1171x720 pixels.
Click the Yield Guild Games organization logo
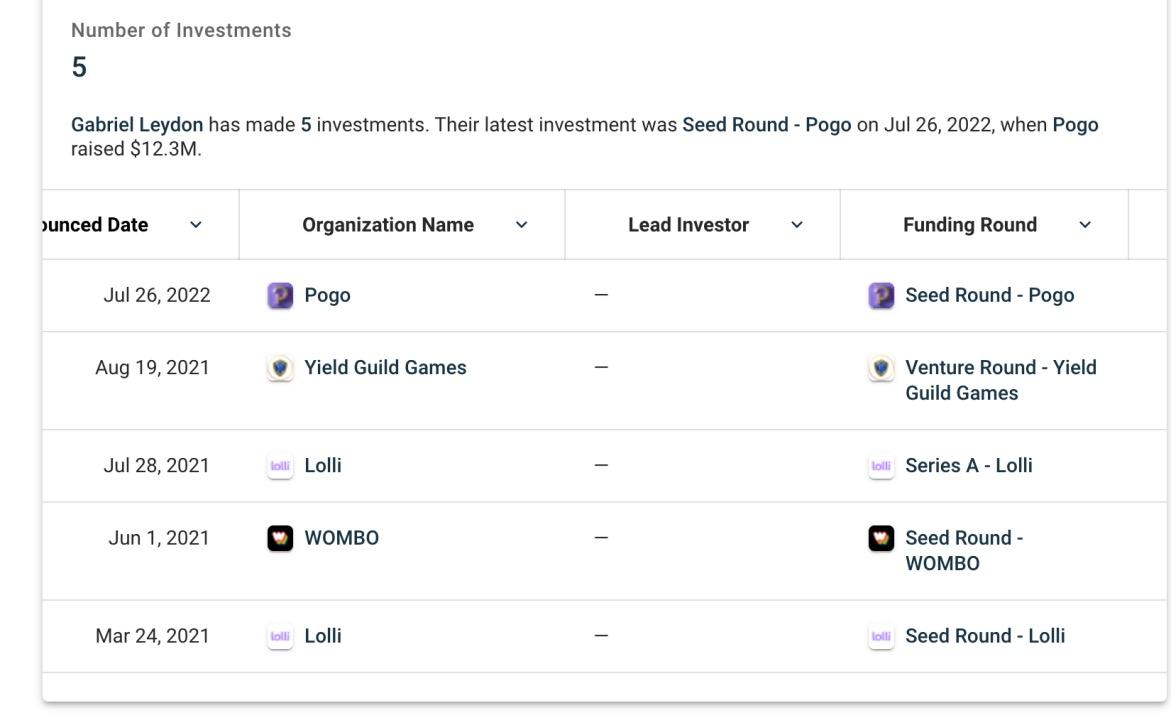tap(280, 368)
